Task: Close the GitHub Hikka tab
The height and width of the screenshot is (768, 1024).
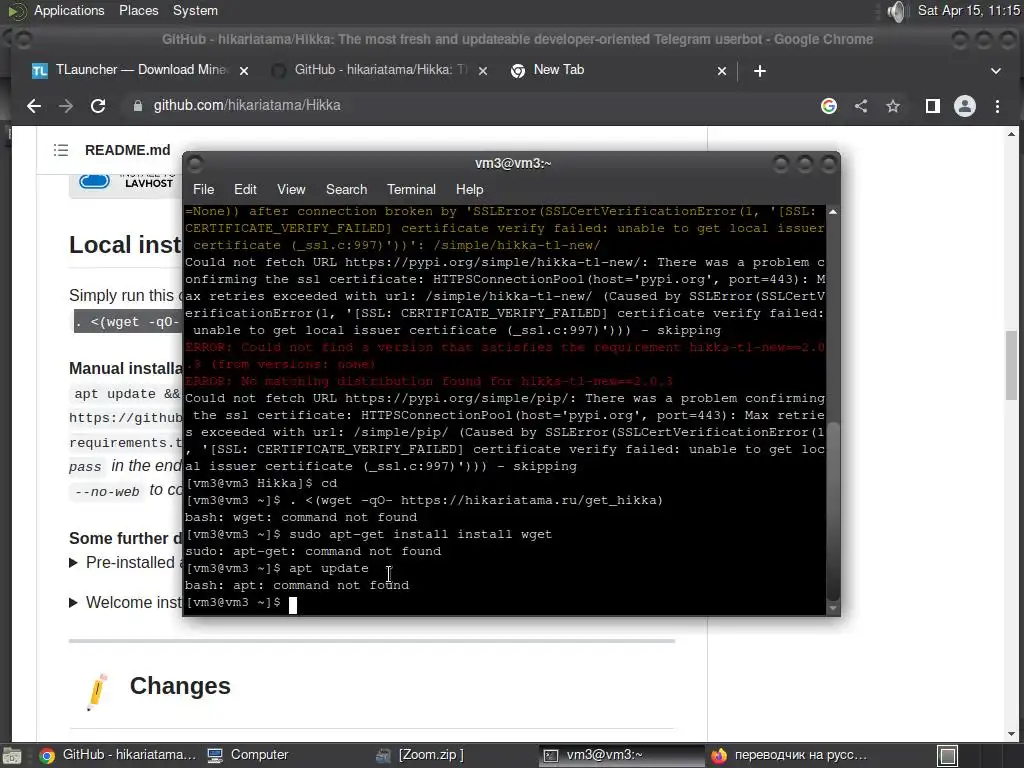Action: [x=483, y=71]
